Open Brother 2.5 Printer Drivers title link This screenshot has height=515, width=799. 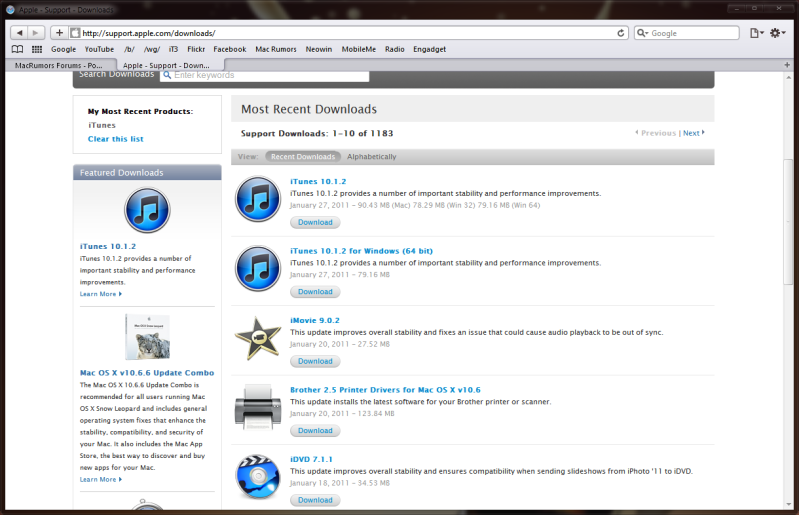point(385,390)
